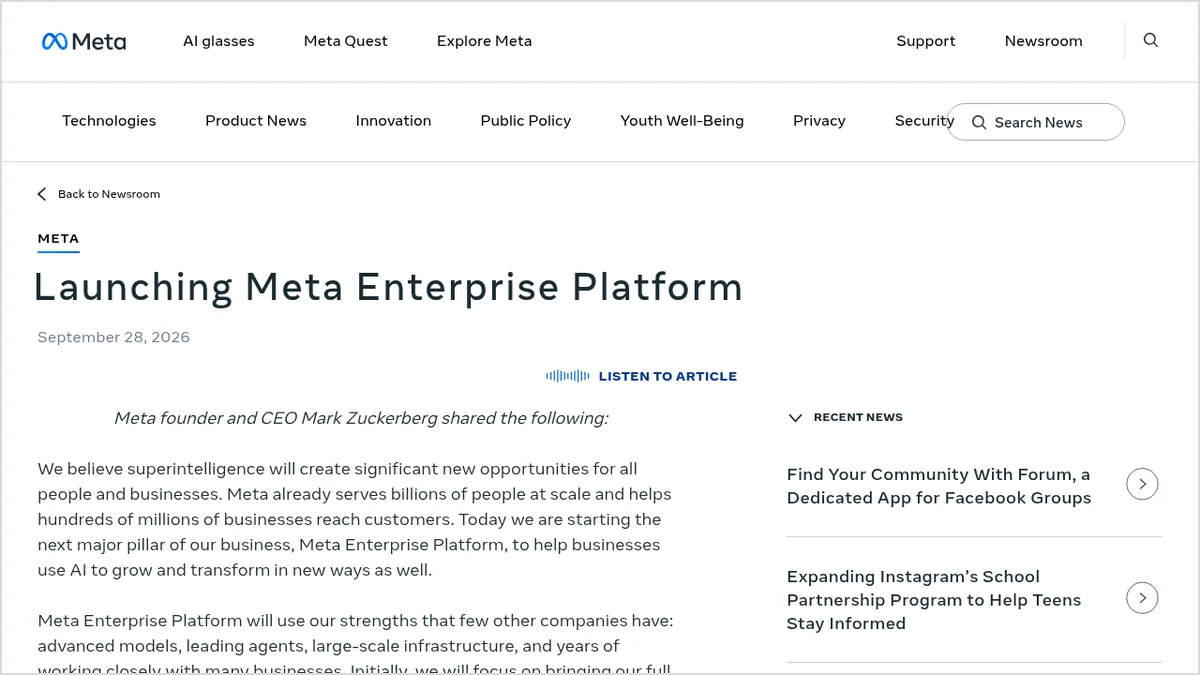The height and width of the screenshot is (675, 1200).
Task: Collapse the Recent News chevron
Action: tap(796, 418)
